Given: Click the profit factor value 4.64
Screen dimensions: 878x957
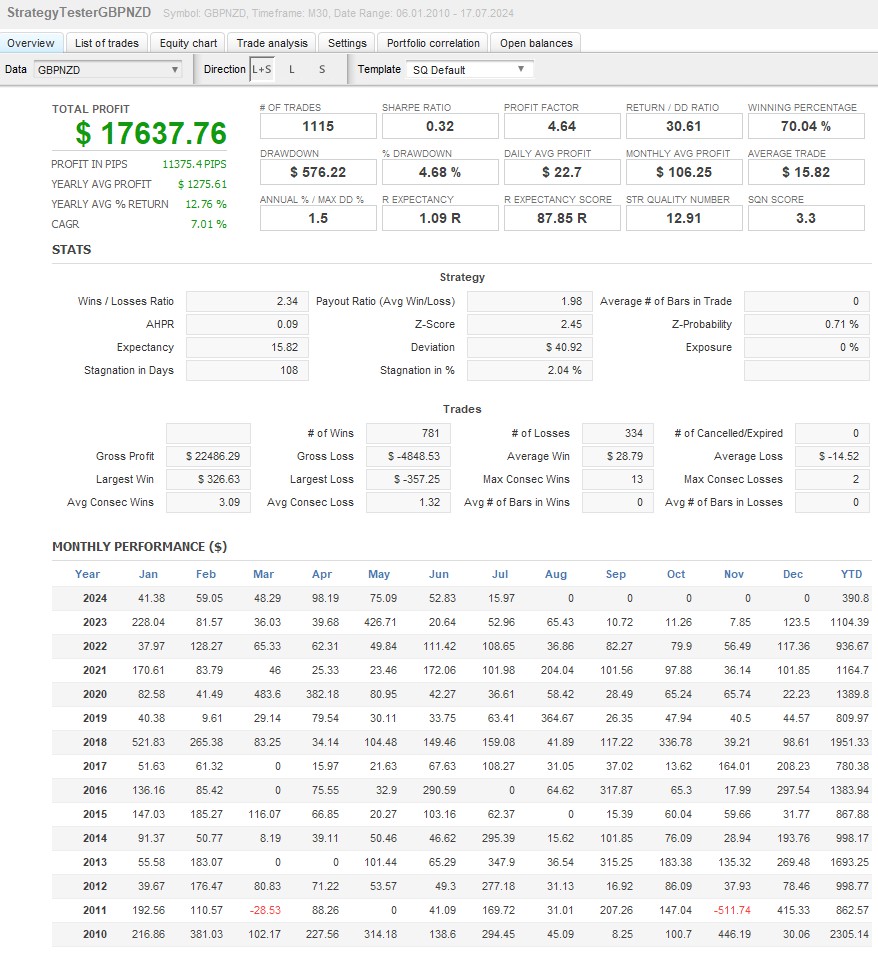Looking at the screenshot, I should click(562, 126).
